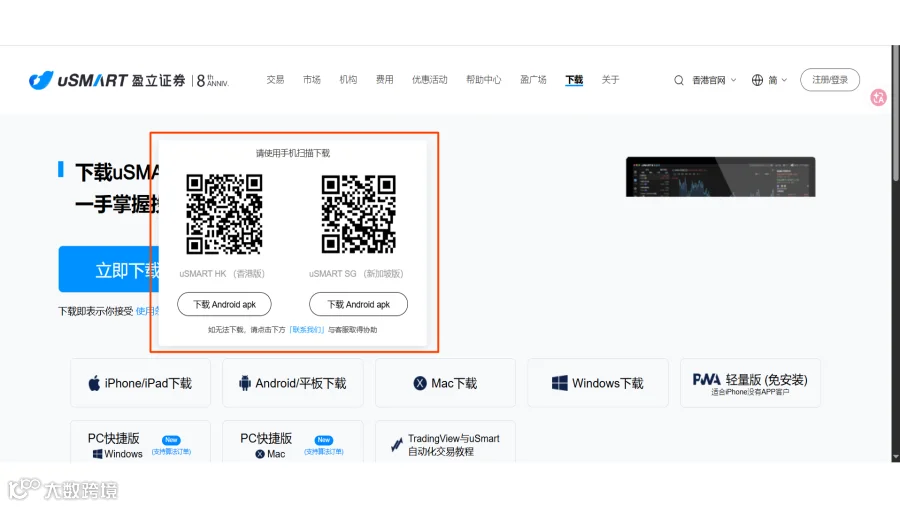
Task: Click the PWA logo on 轻量版
Action: tap(706, 380)
